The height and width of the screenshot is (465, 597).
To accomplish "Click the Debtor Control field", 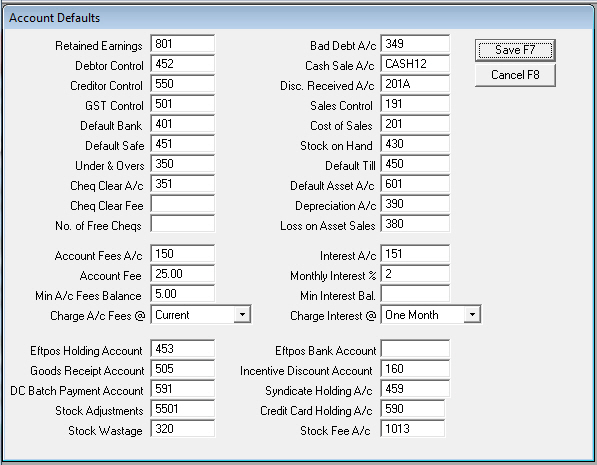I will tap(183, 64).
